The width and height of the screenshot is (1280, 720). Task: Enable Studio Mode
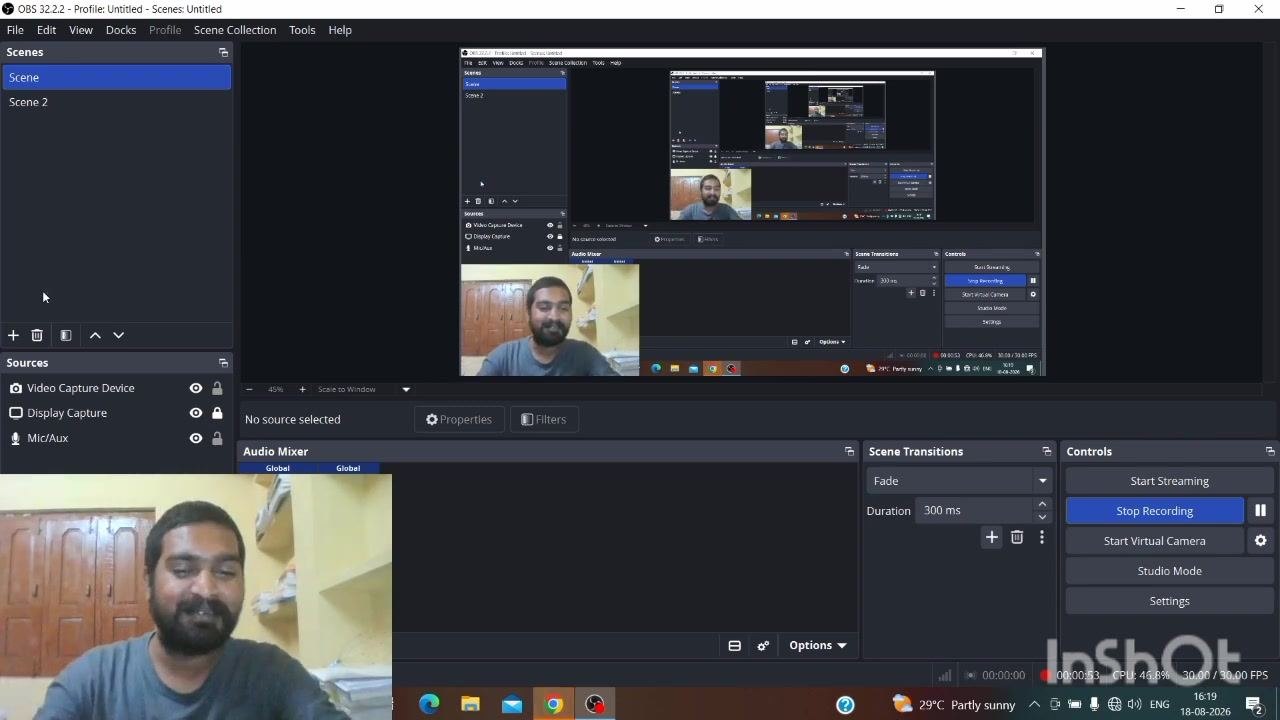[x=1169, y=571]
